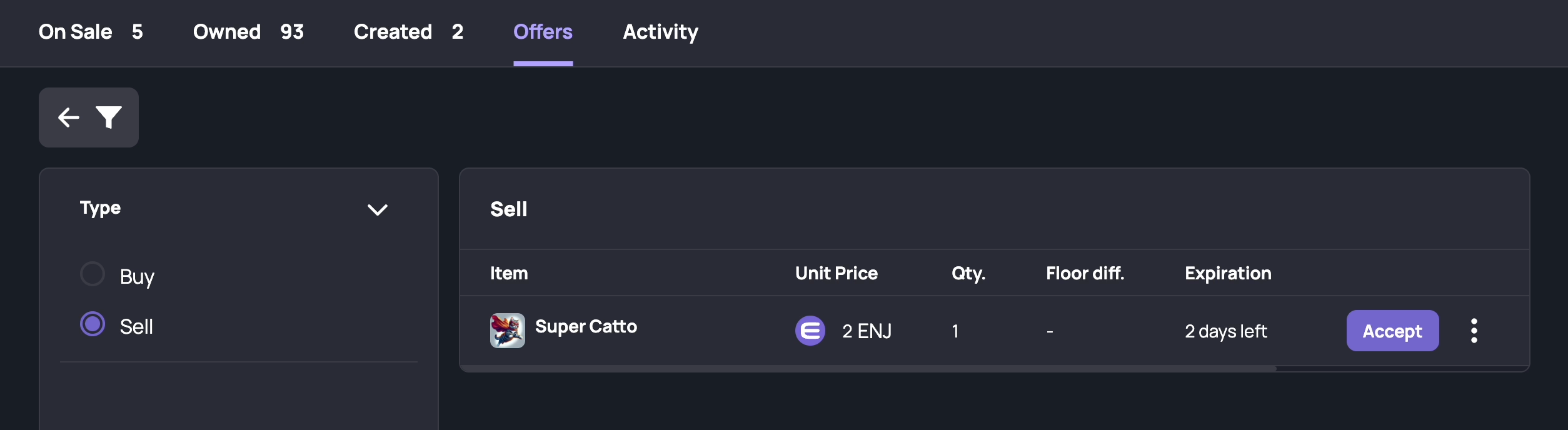Collapse the Type filter chevron
1568x430 pixels.
(x=377, y=209)
